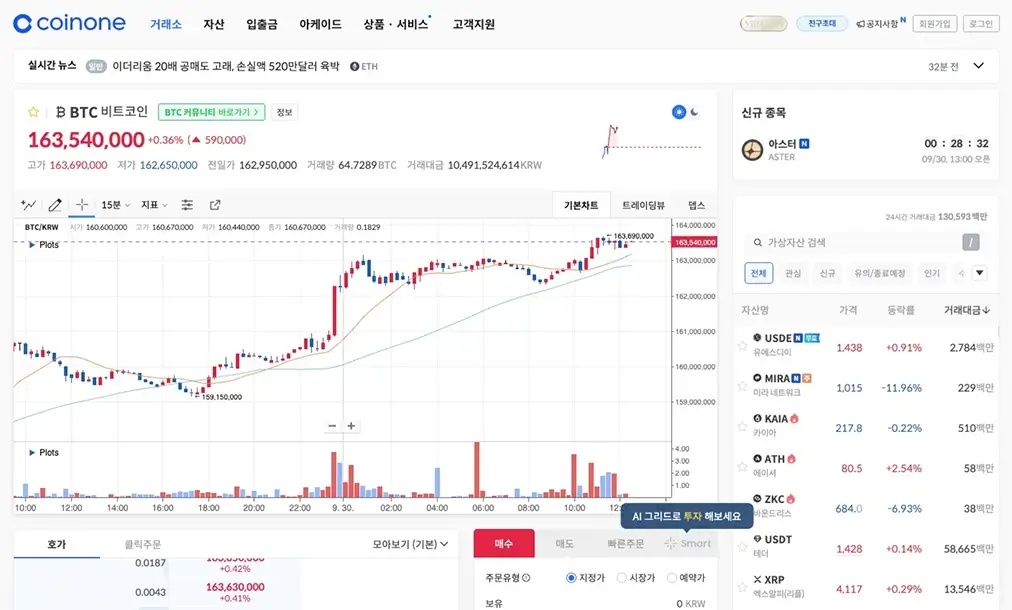Star the USDE row
1012x610 pixels.
[x=742, y=347]
